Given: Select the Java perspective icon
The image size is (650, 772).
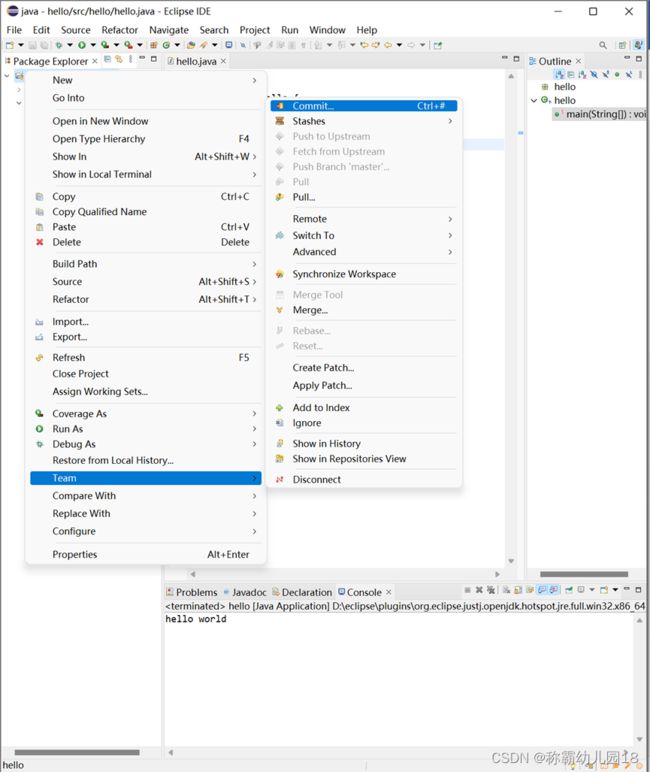Looking at the screenshot, I should pyautogui.click(x=638, y=45).
